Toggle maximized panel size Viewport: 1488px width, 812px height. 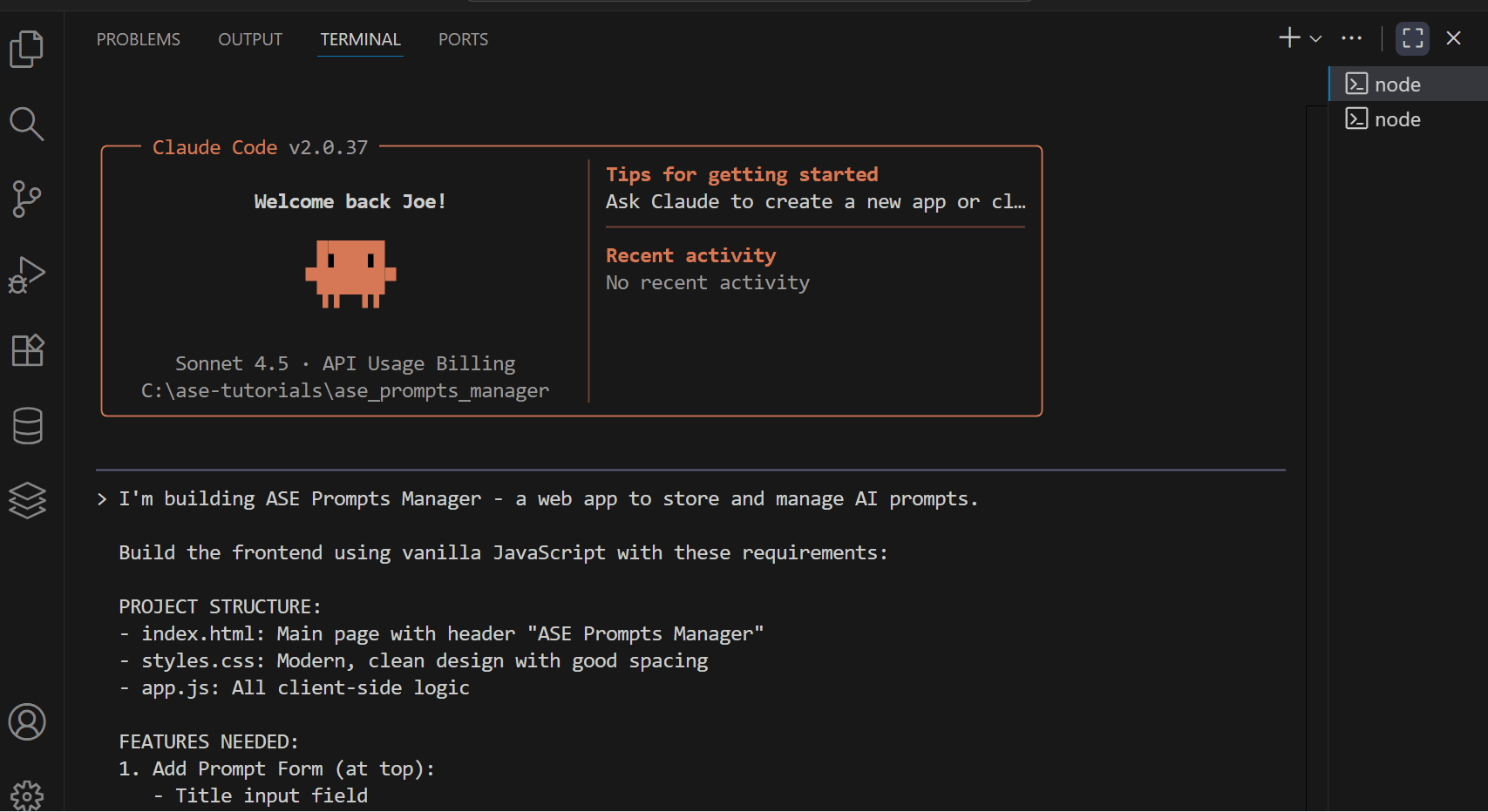coord(1412,38)
